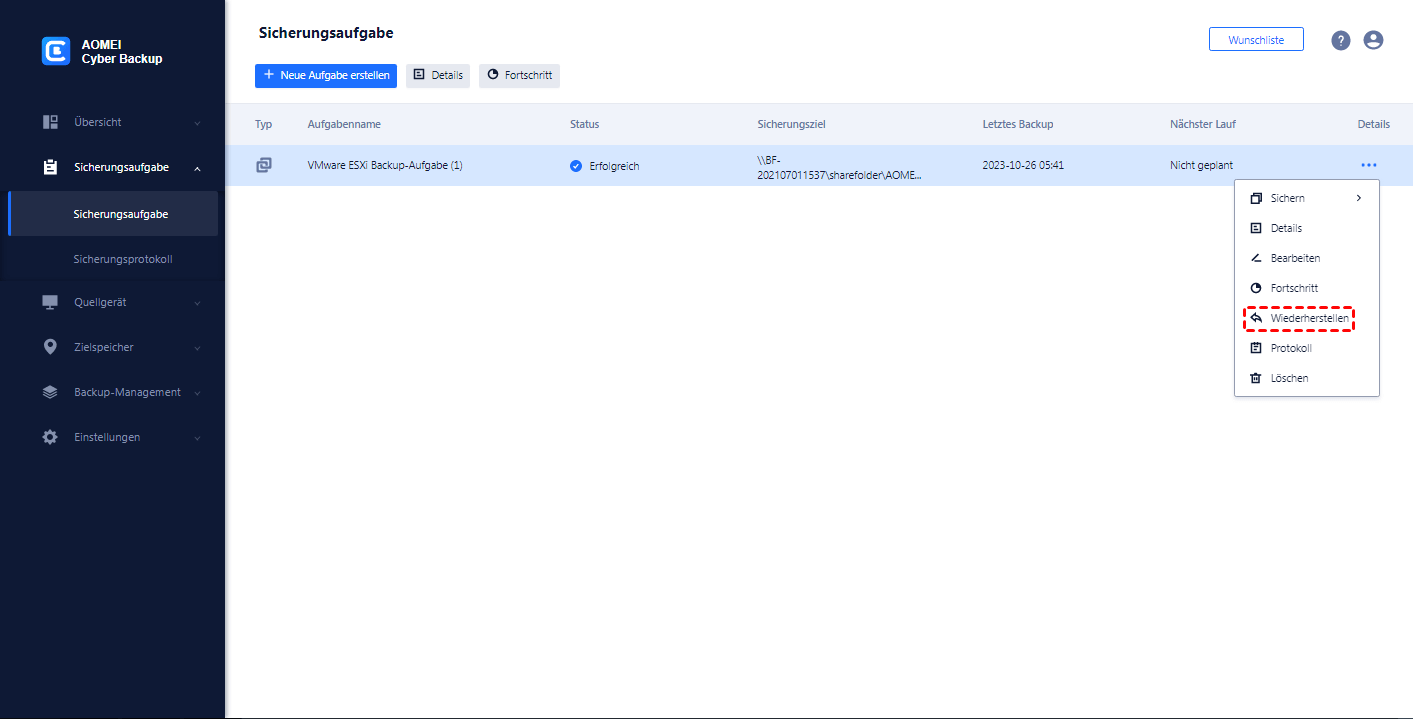Click the Quellgerät monitor icon

coord(50,302)
